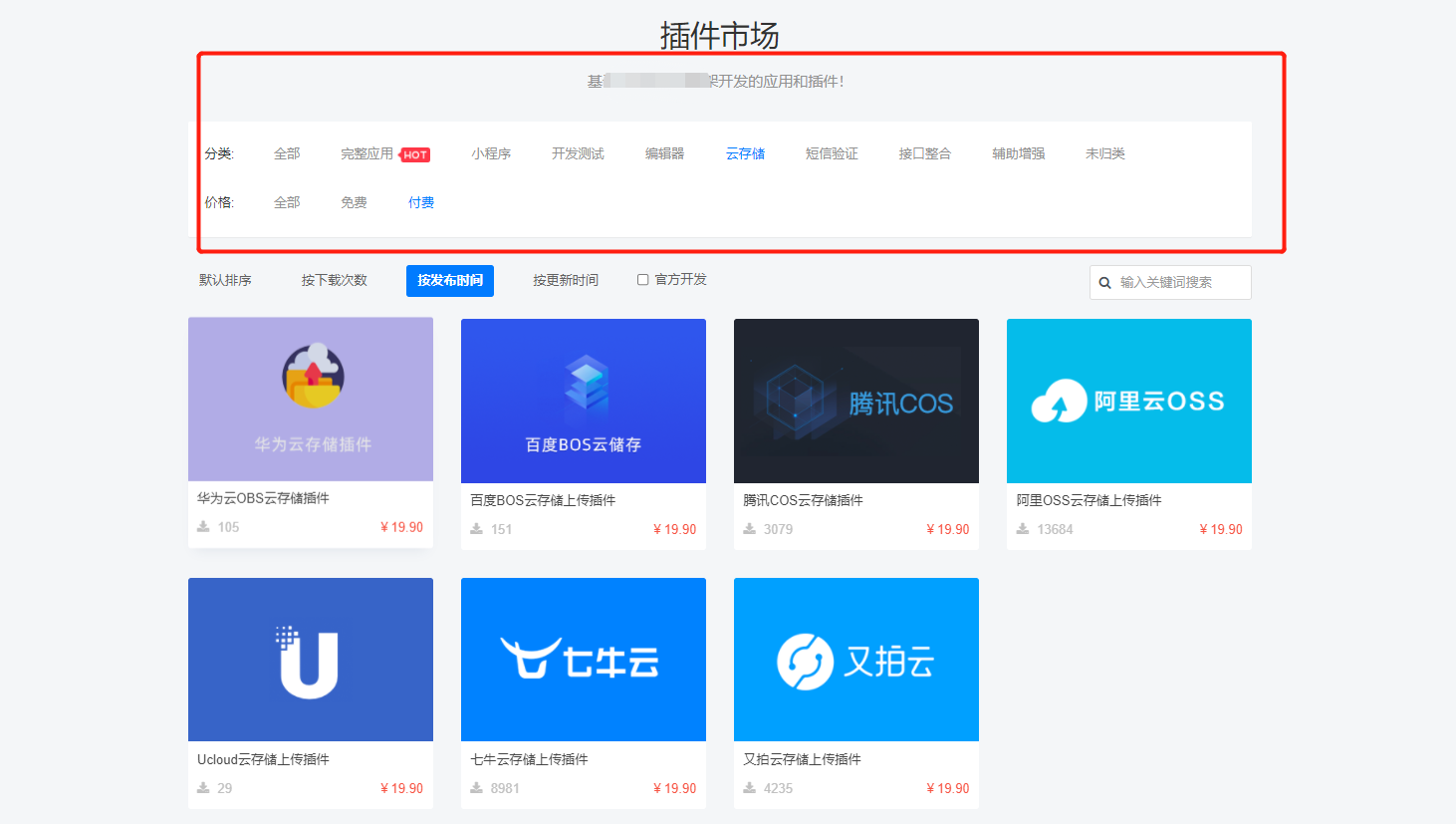
Task: Click download icon beside 13684
Action: coord(1022,529)
